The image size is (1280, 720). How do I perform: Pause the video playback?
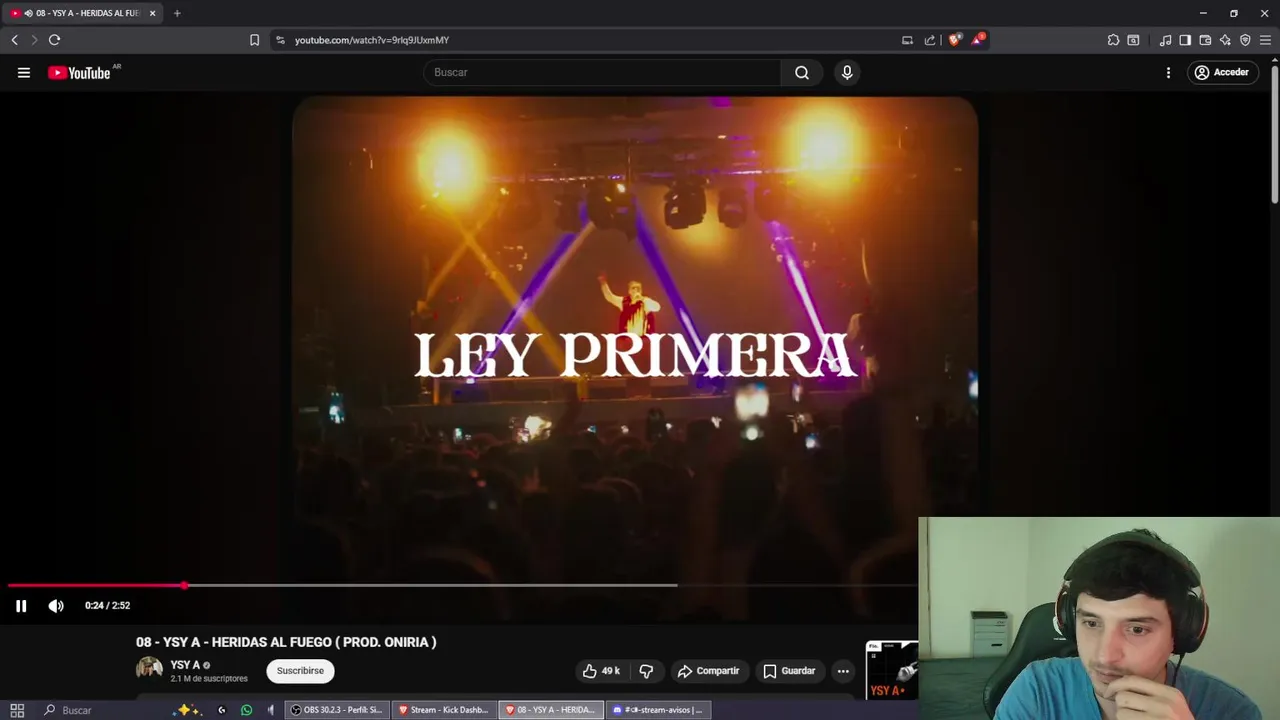point(21,606)
